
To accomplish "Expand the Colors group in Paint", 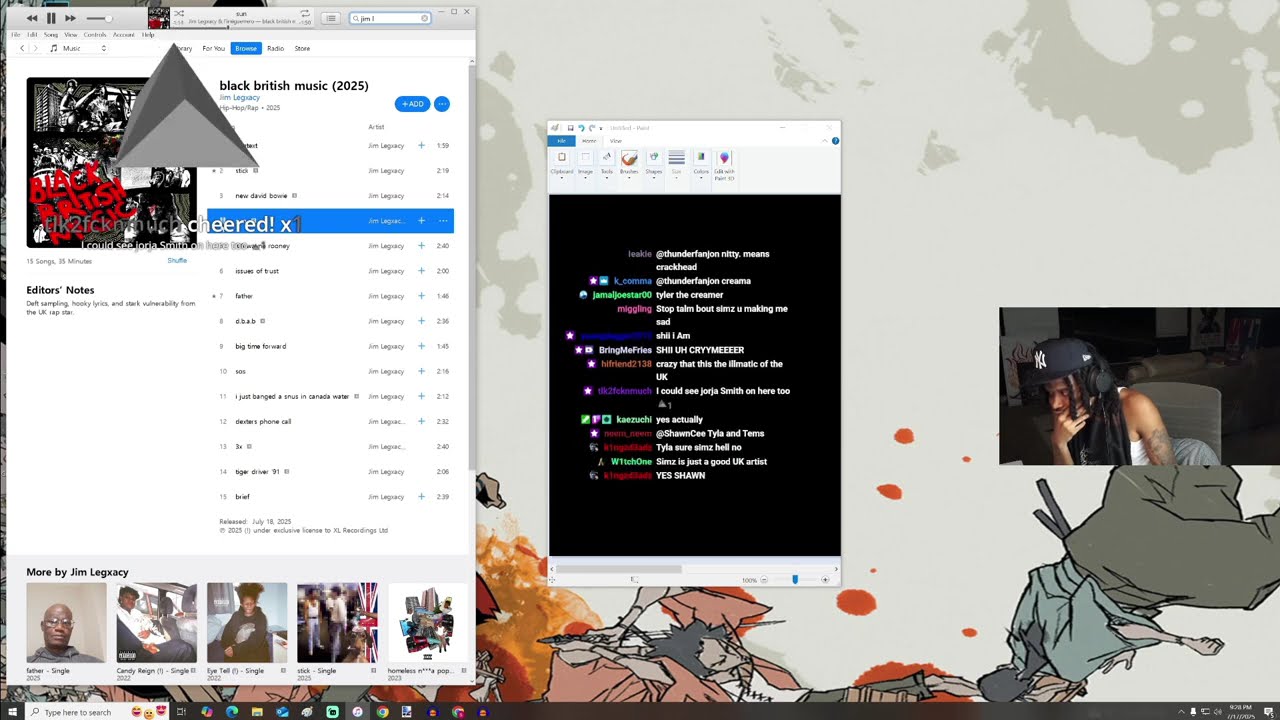I will [x=701, y=163].
